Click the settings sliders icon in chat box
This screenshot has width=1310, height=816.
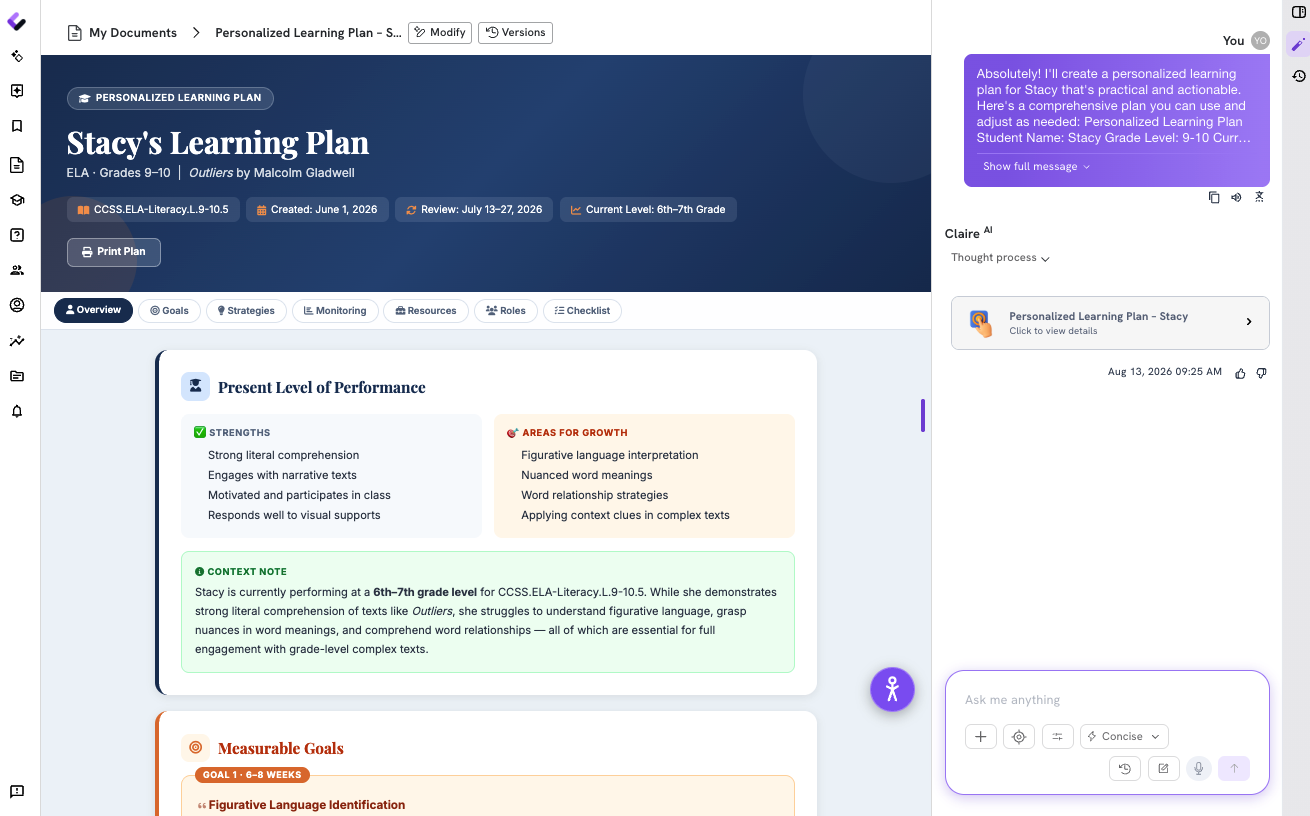[x=1057, y=736]
